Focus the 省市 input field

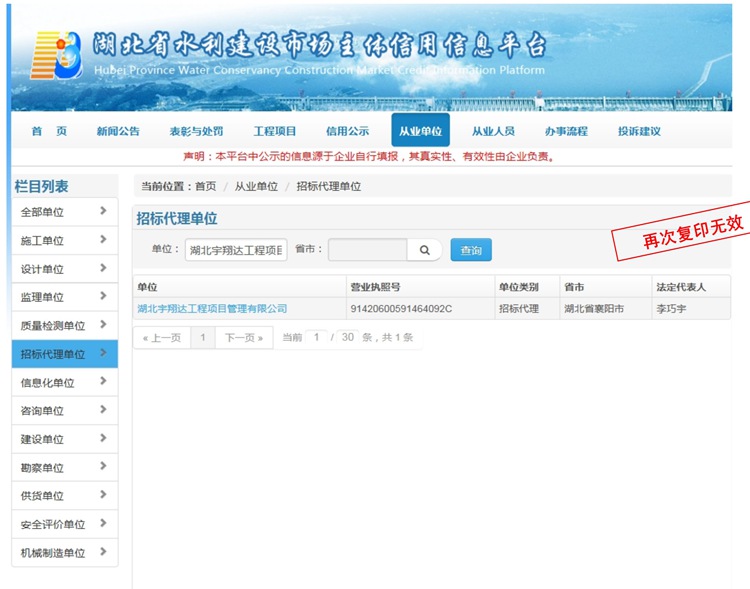tap(368, 250)
